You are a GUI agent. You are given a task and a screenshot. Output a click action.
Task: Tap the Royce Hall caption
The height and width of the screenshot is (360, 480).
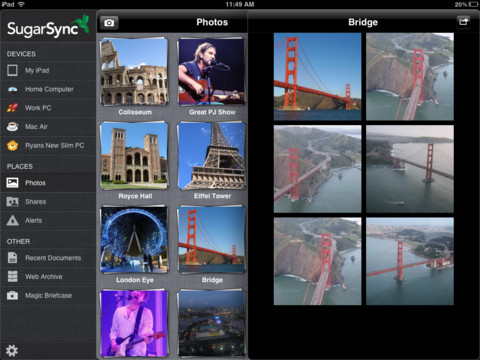coord(135,196)
